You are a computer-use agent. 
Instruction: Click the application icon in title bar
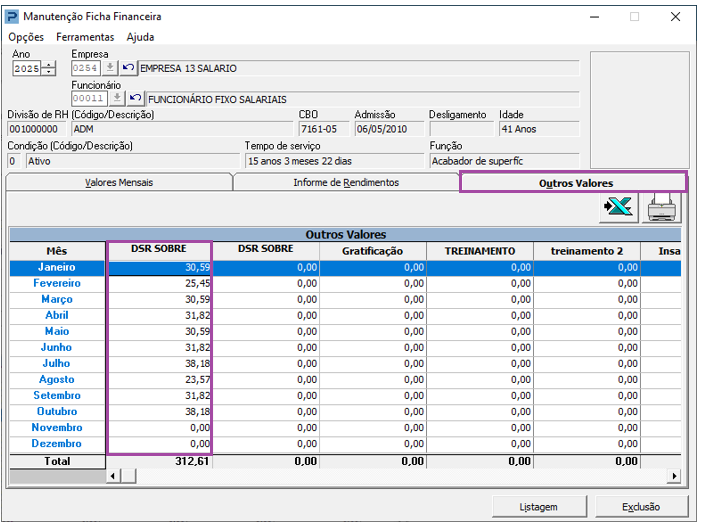coord(12,17)
